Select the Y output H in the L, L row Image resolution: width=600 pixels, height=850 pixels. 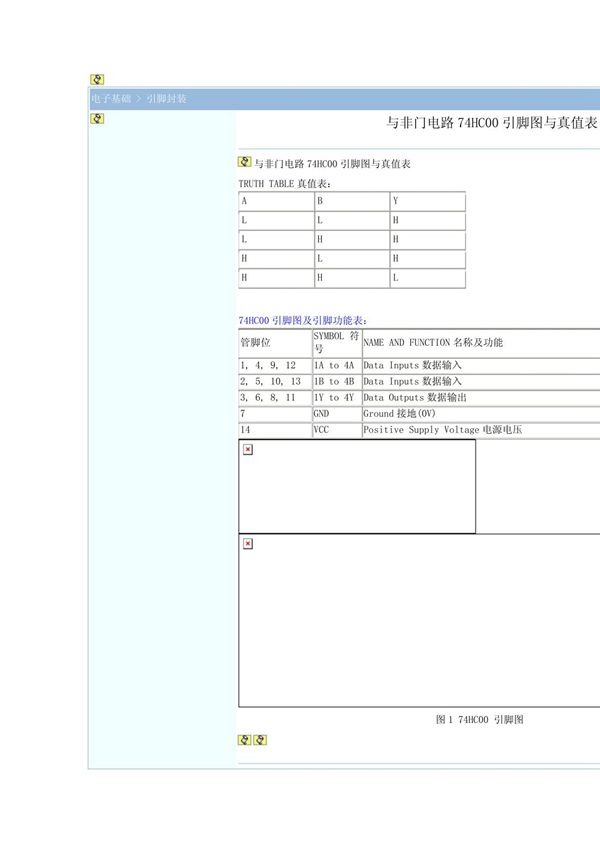click(428, 221)
